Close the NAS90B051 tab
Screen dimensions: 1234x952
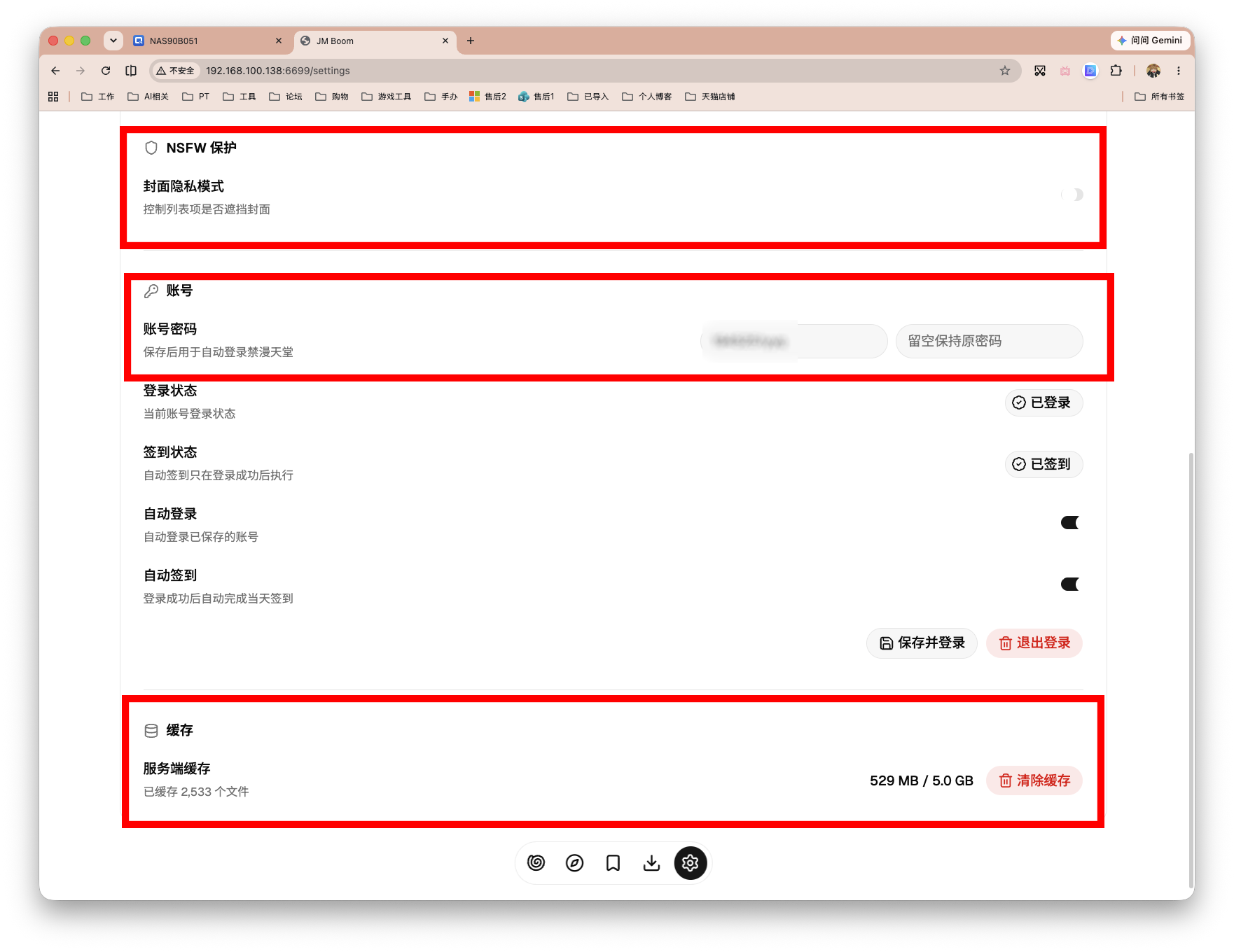(279, 41)
